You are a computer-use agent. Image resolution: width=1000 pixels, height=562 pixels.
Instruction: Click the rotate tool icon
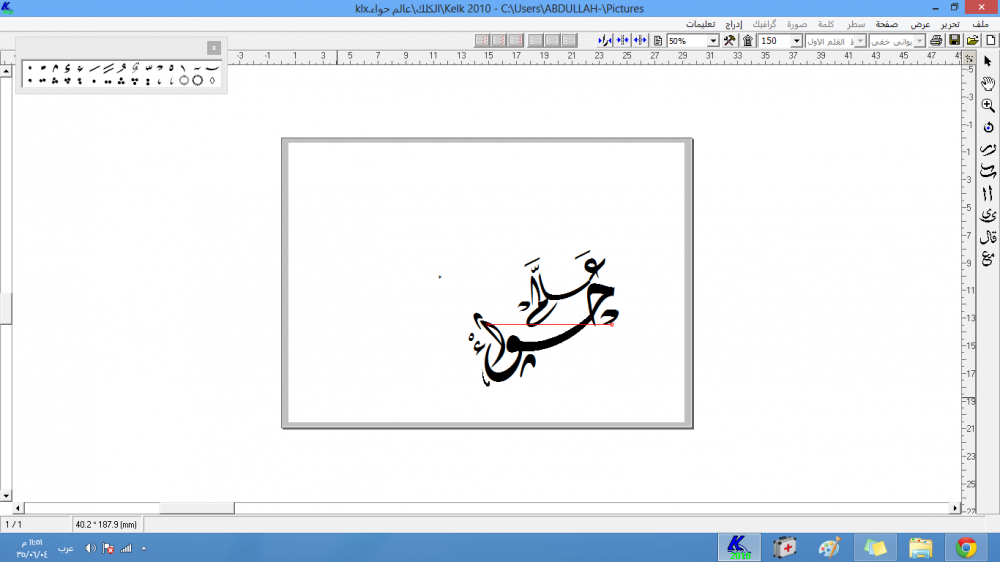988,127
